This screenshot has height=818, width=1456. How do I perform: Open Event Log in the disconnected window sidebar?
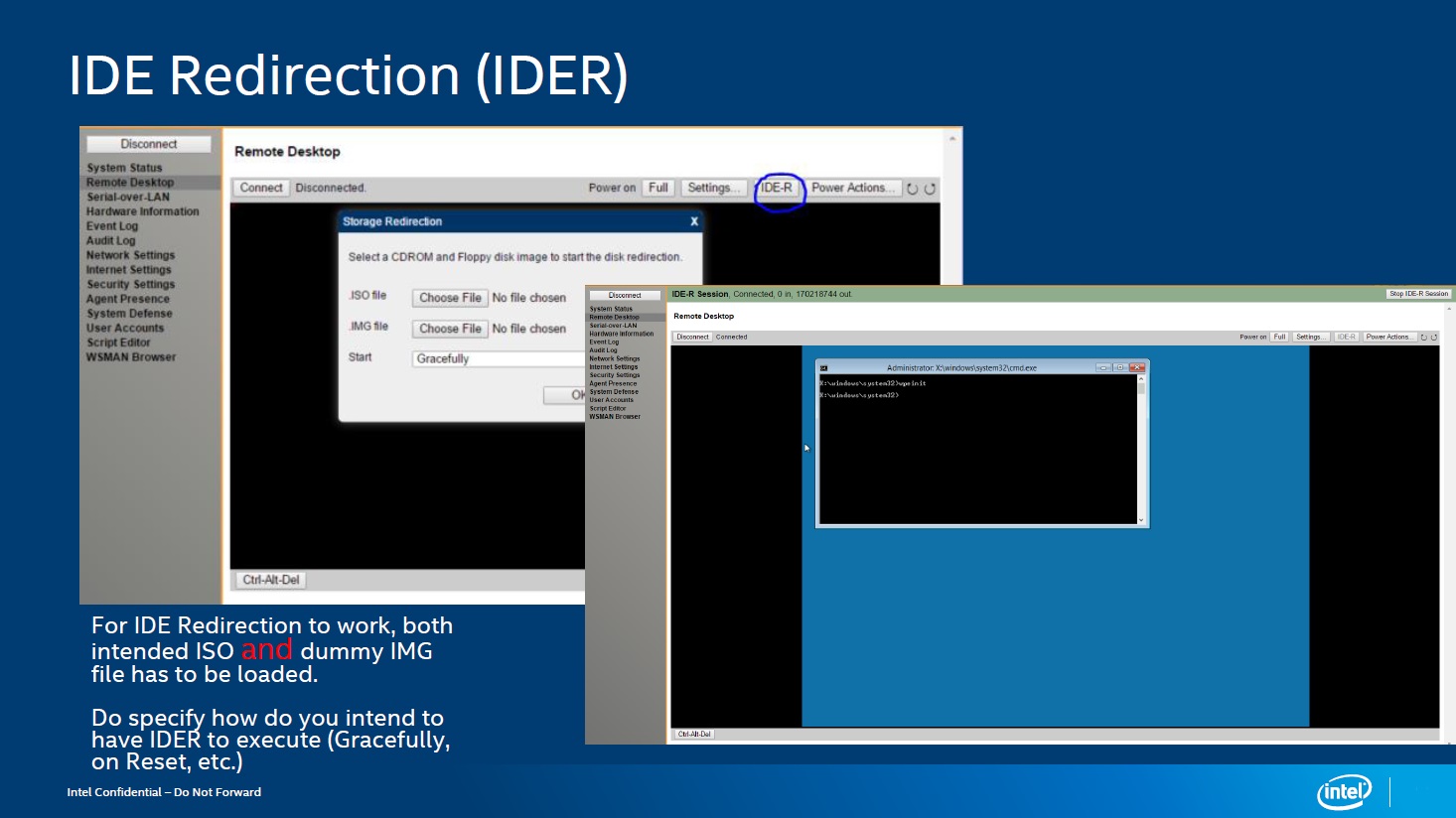click(x=112, y=226)
